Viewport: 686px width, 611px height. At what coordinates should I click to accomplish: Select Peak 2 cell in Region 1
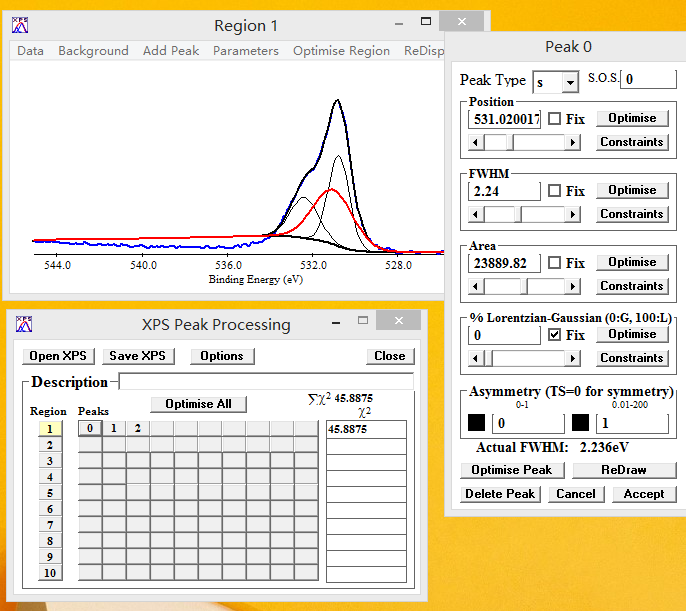138,428
